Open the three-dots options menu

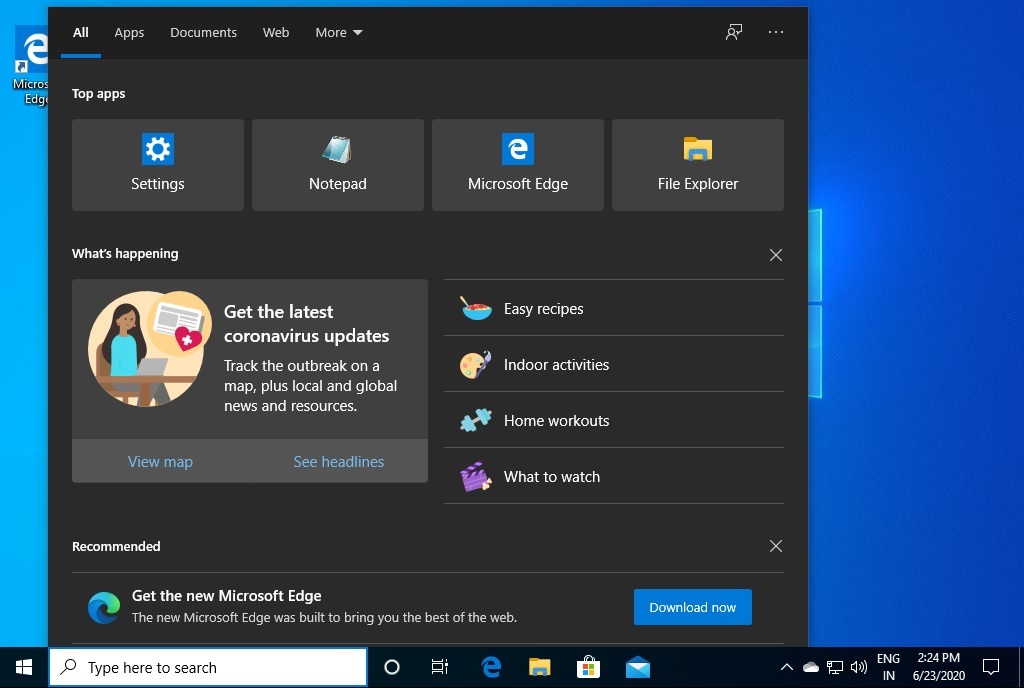point(776,32)
